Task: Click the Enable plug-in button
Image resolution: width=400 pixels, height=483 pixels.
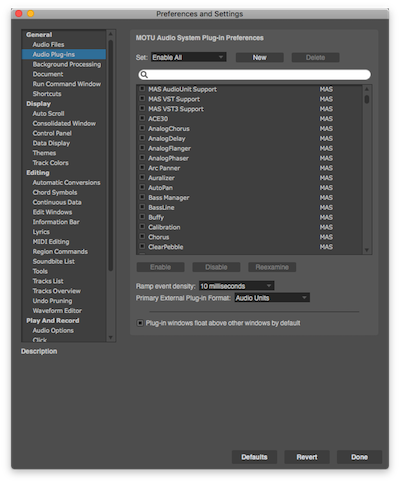Action: [x=160, y=267]
